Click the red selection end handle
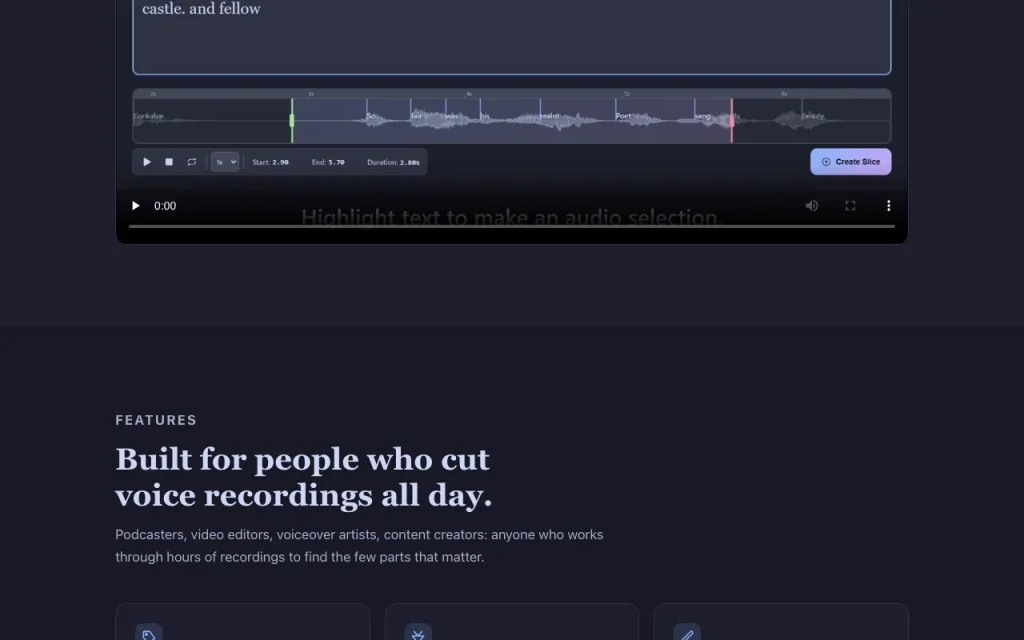Viewport: 1024px width, 640px height. [731, 120]
